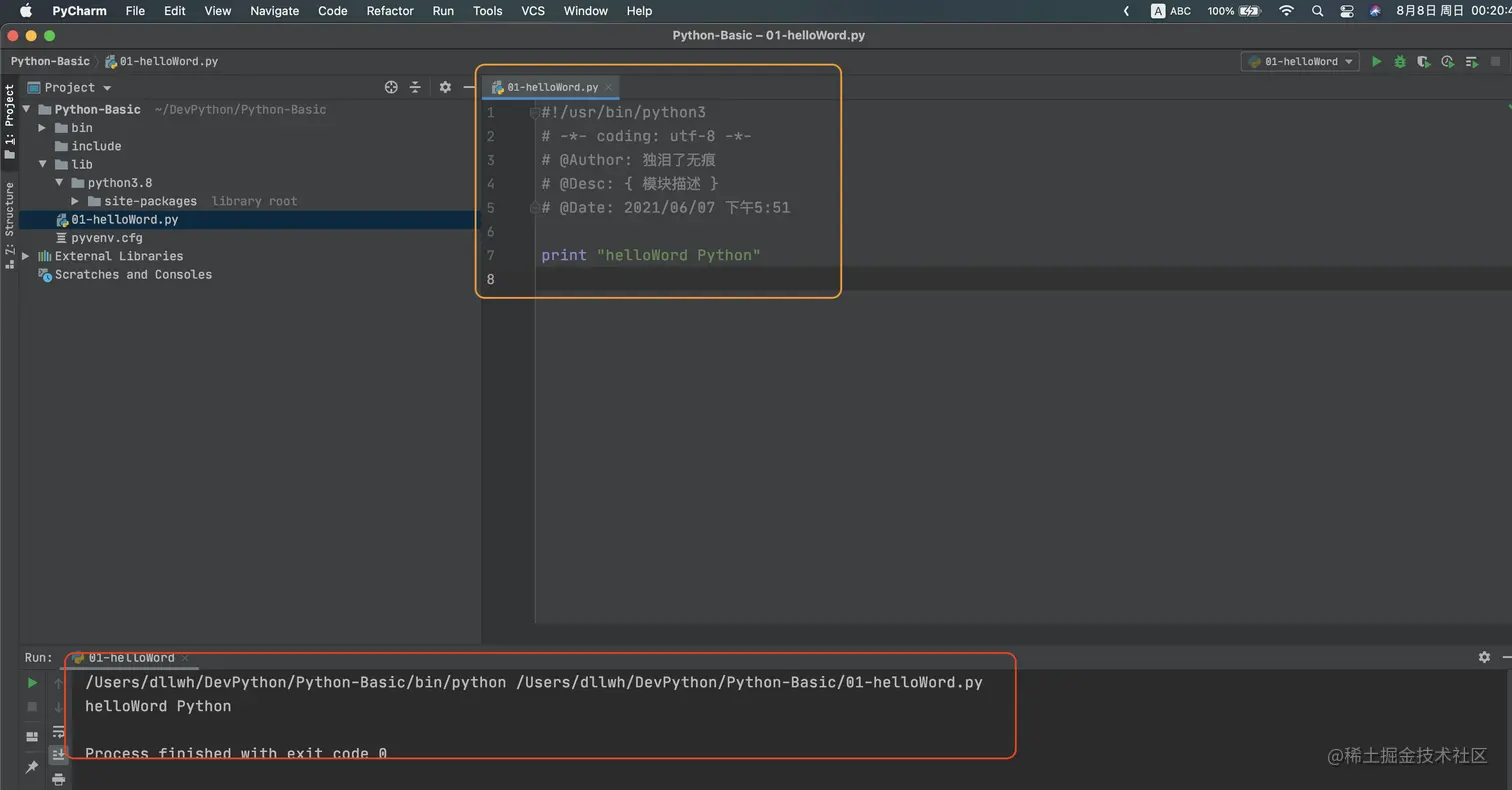Open the Refactor menu
1512x790 pixels.
pos(390,11)
